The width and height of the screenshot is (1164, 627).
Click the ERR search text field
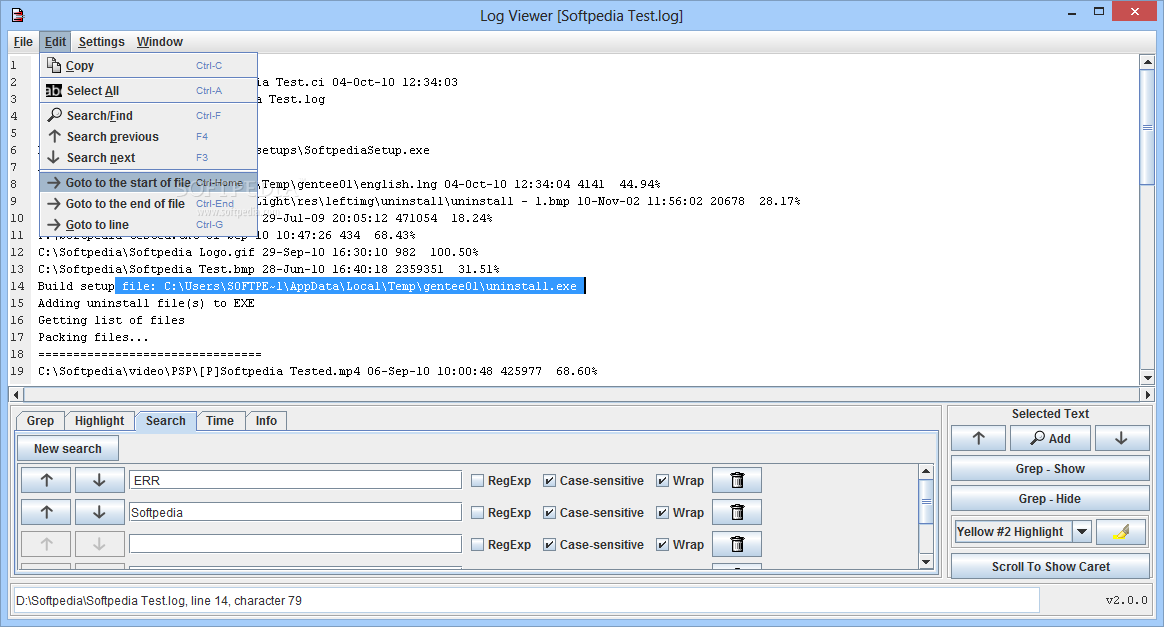pyautogui.click(x=295, y=480)
